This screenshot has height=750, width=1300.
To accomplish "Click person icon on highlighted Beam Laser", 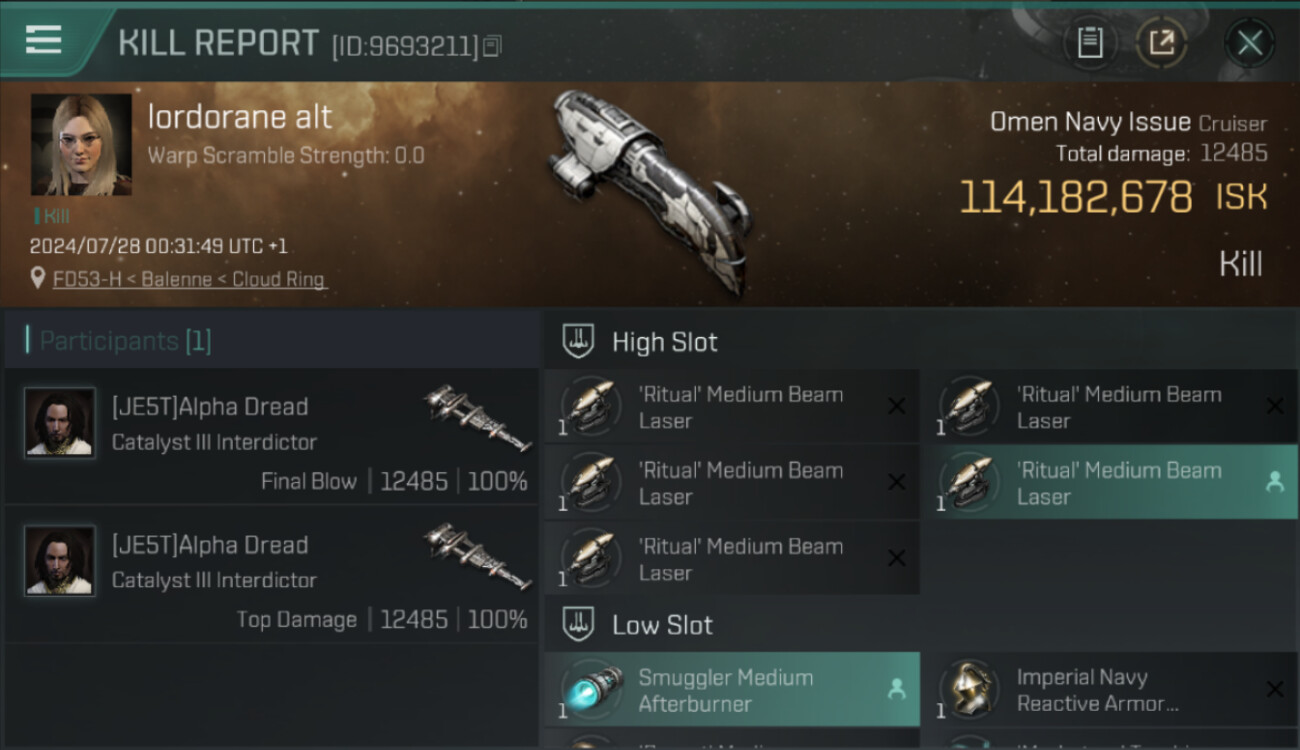I will (1274, 481).
